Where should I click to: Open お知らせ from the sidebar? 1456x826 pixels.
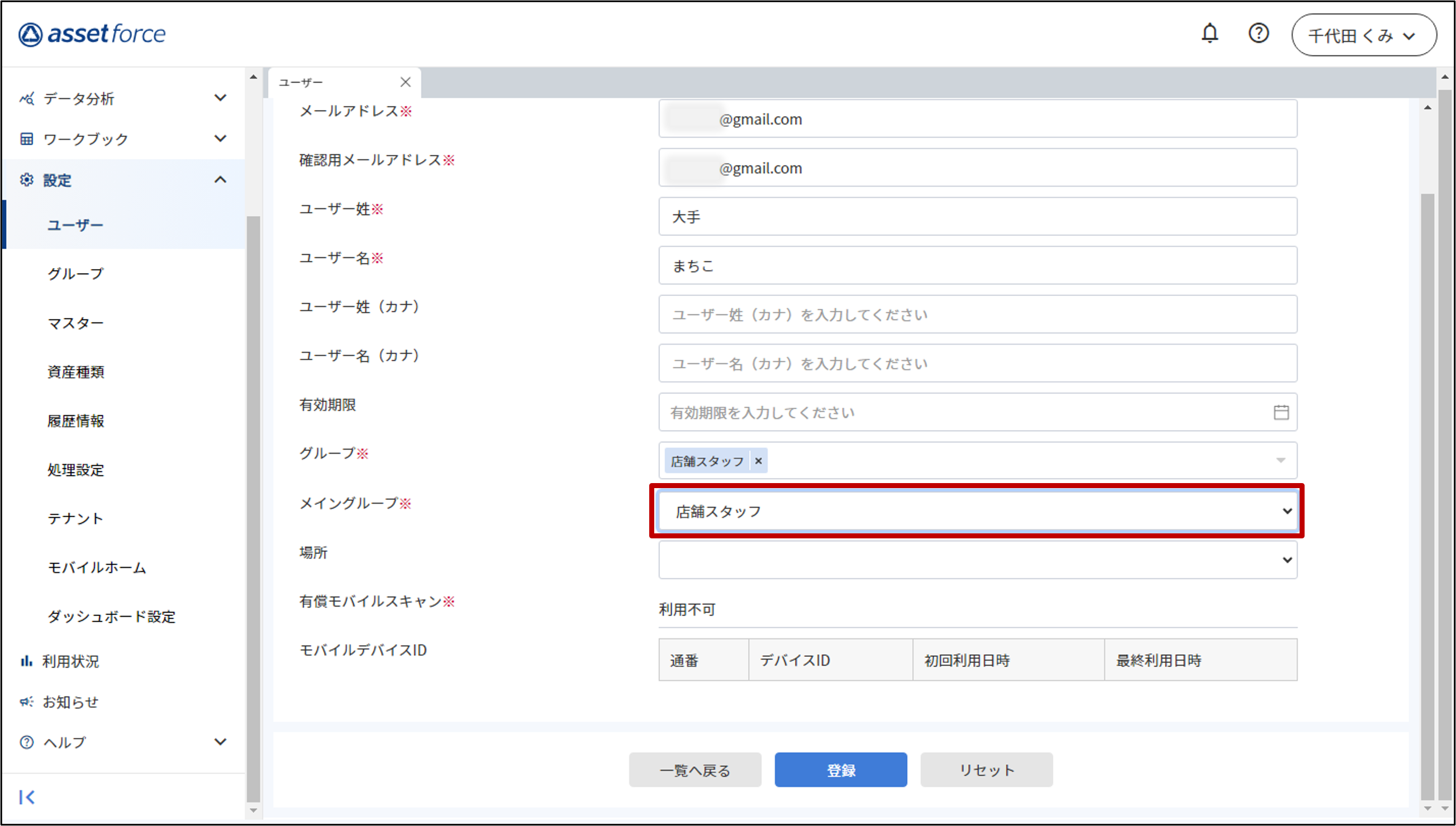point(70,702)
